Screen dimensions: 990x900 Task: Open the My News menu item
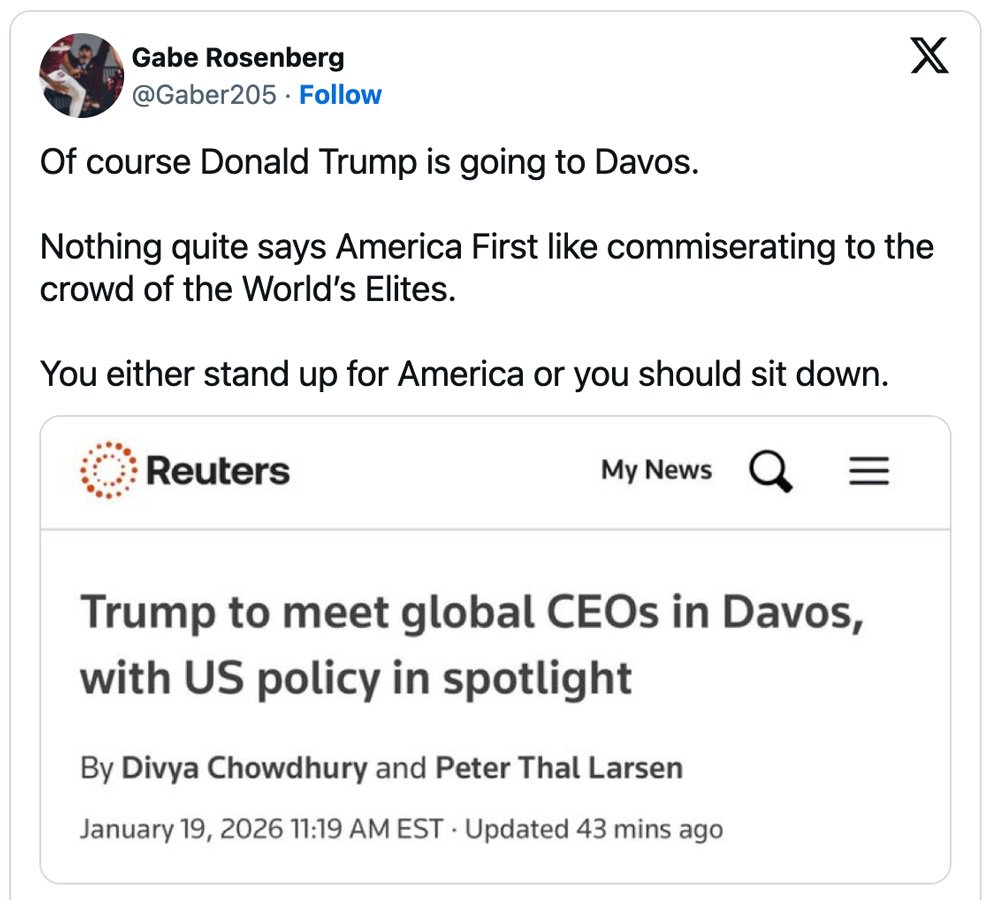click(656, 470)
